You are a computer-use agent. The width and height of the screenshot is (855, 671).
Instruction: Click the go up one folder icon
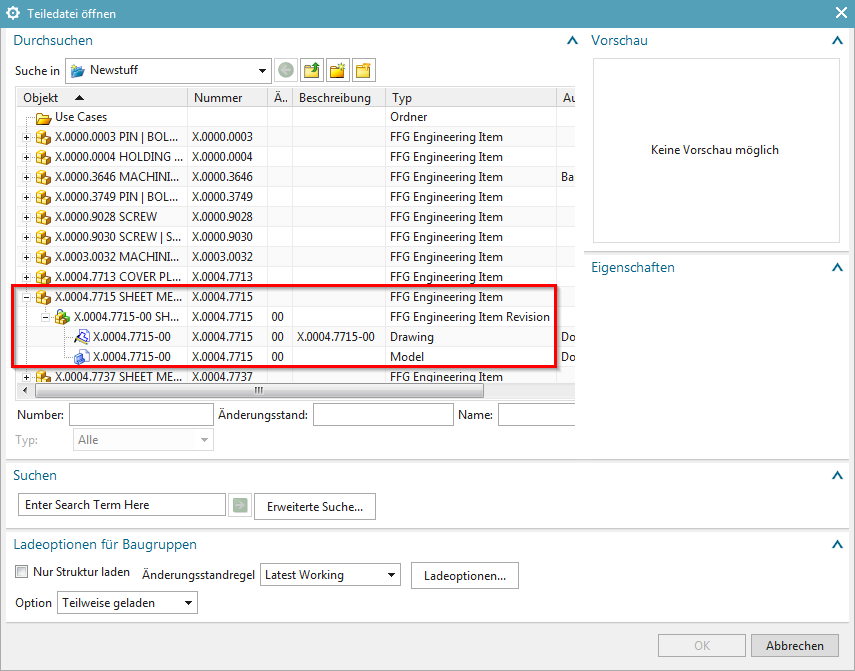coord(312,71)
